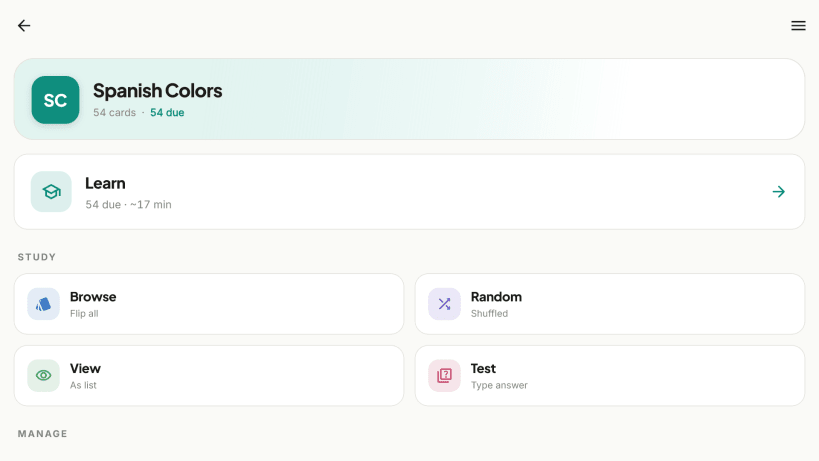
Task: Start Random shuffled study
Action: [x=610, y=304]
